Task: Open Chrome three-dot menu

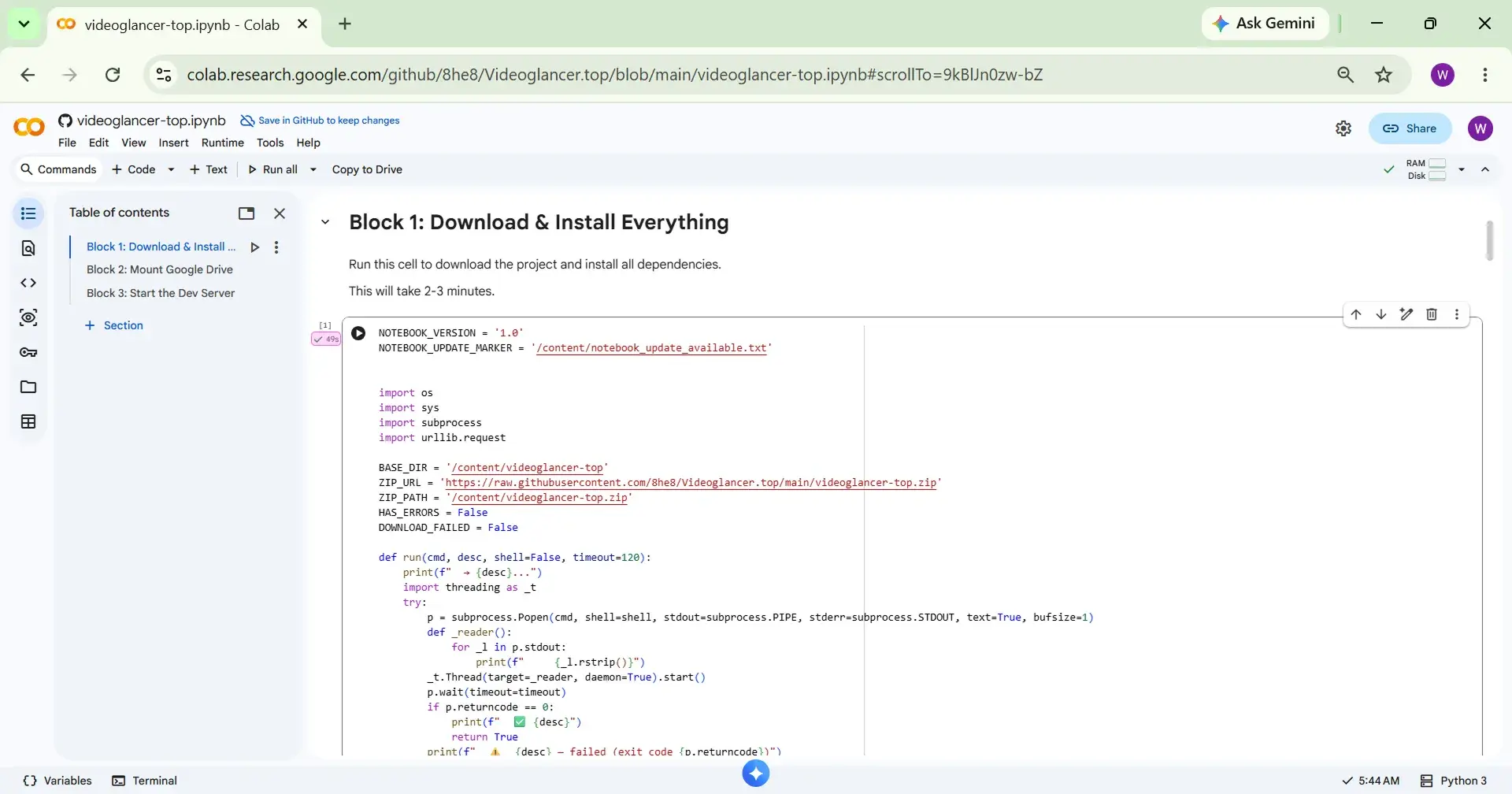Action: 1485,75
